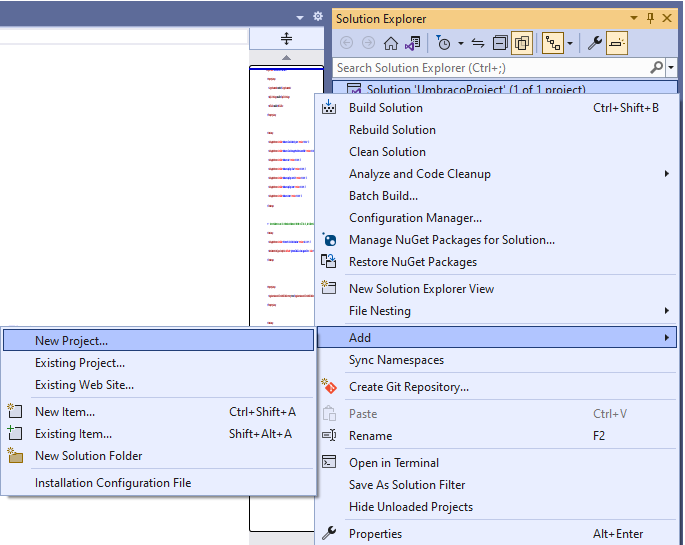Select Create Git Repository

tap(498, 387)
